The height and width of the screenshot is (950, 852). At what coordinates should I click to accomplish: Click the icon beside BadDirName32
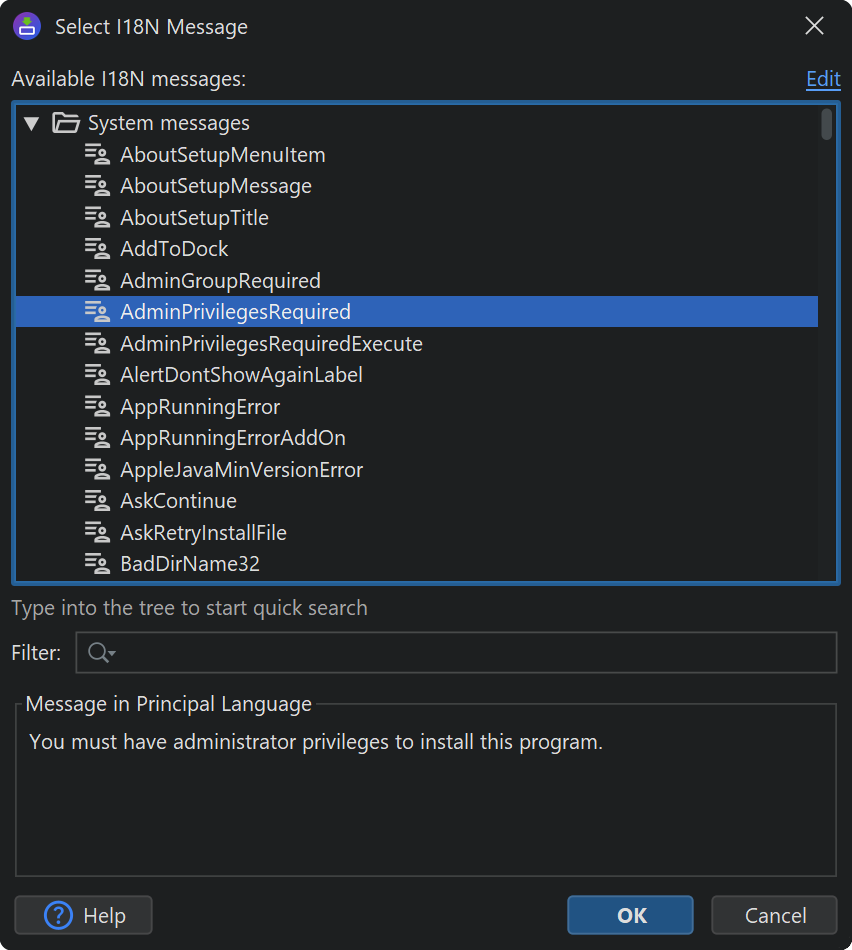97,563
